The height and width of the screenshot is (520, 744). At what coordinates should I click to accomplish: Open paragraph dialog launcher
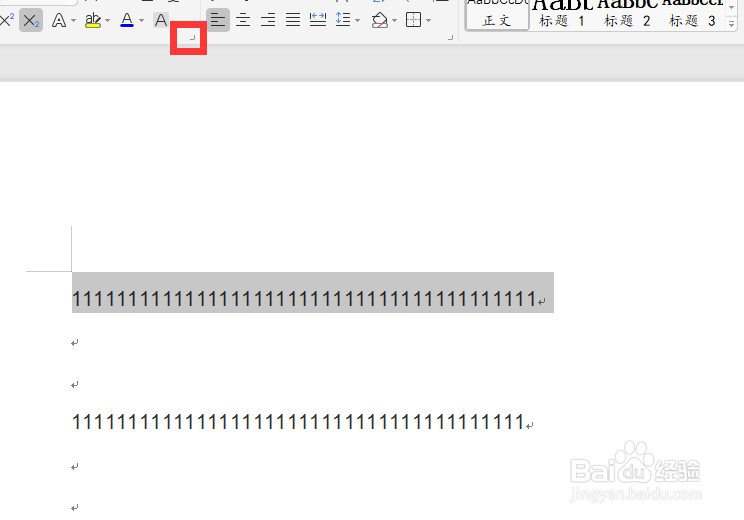(x=450, y=37)
